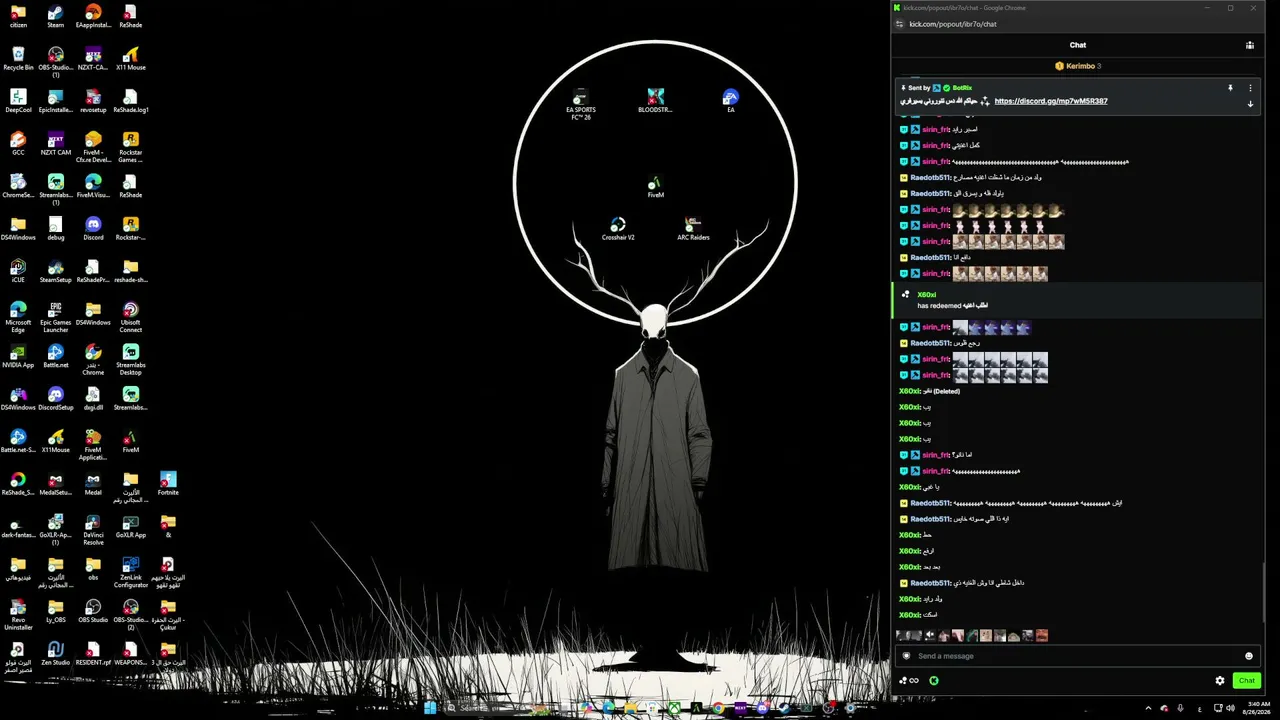This screenshot has width=1280, height=720.
Task: Open the chat users list icon
Action: (x=1250, y=45)
